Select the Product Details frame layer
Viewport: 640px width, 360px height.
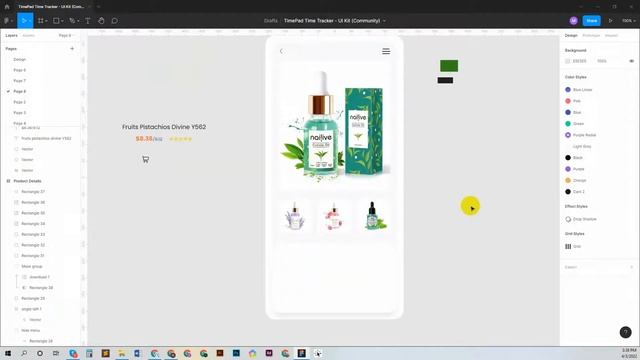tap(27, 181)
